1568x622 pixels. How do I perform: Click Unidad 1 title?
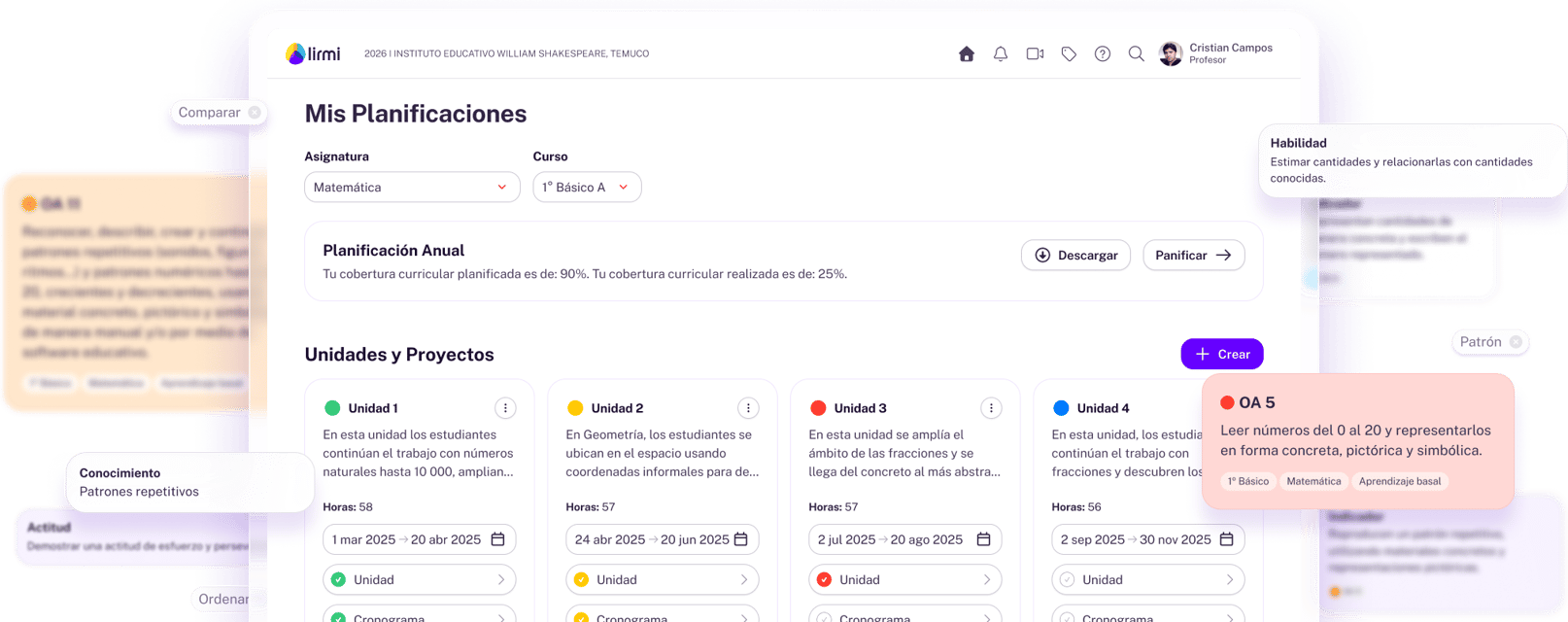click(373, 408)
